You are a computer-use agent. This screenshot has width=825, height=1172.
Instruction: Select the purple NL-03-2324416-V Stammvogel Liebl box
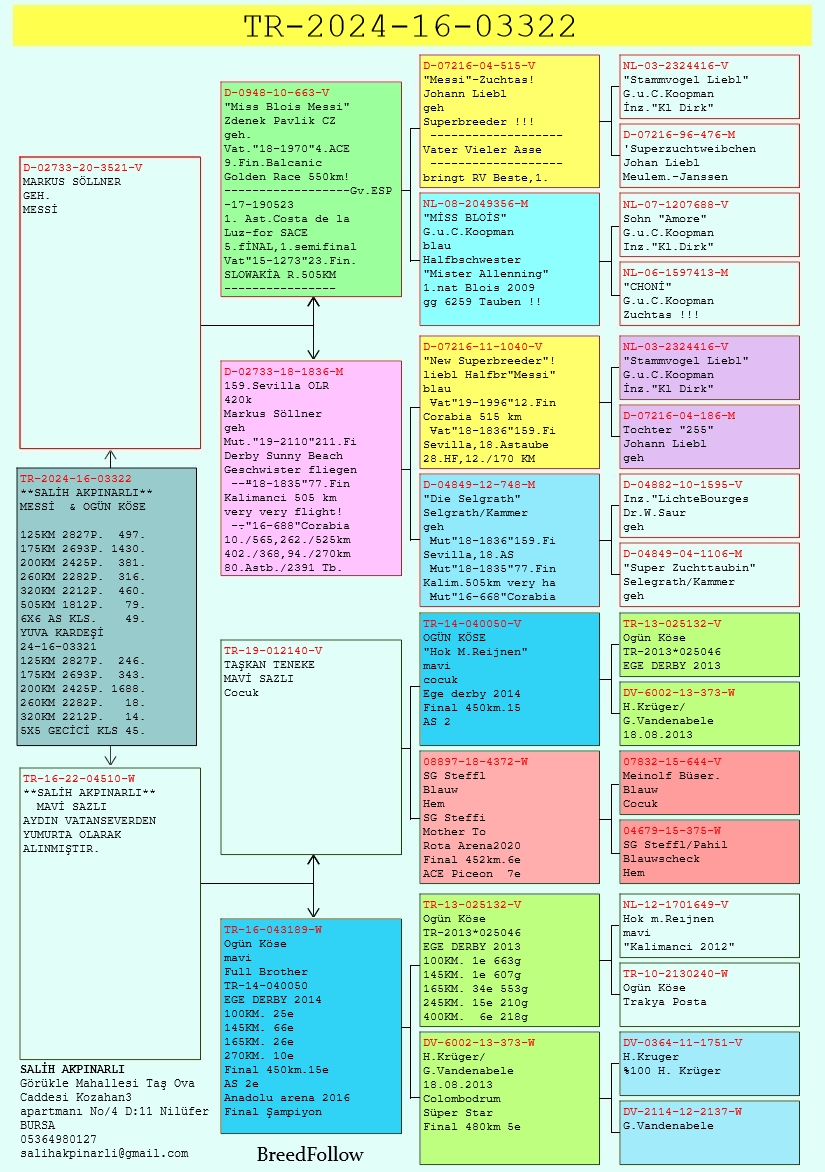coord(710,368)
